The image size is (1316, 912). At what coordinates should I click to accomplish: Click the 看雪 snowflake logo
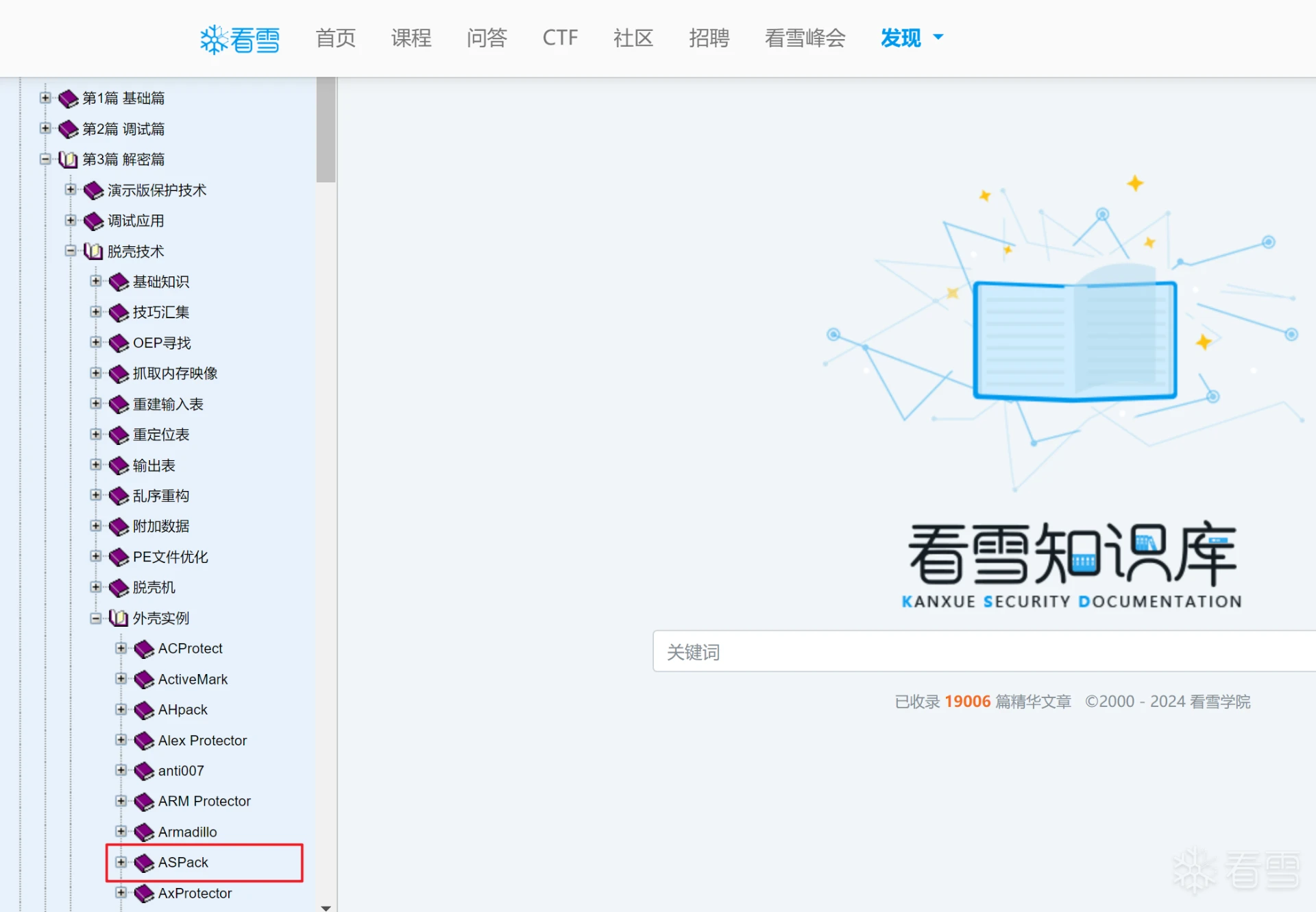click(x=239, y=39)
